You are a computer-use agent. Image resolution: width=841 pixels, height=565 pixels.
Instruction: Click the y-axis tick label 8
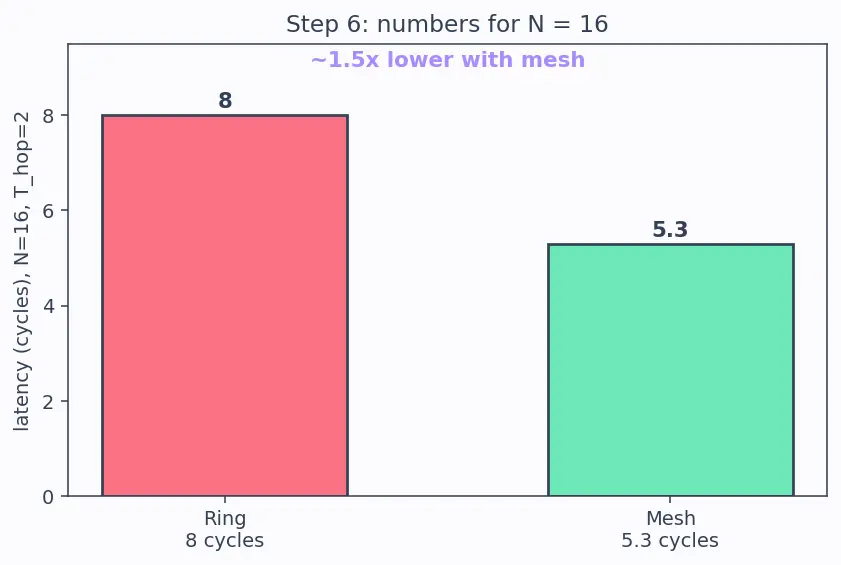[x=48, y=115]
